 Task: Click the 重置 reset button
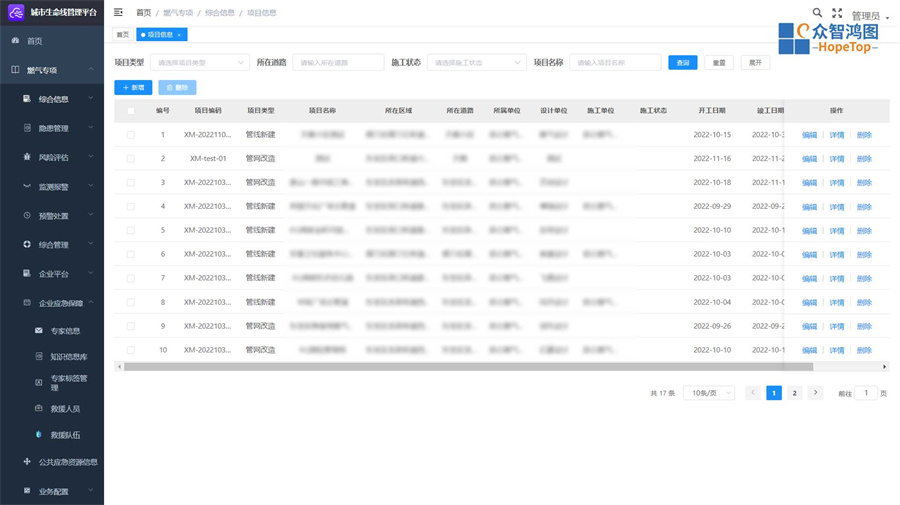pyautogui.click(x=719, y=63)
